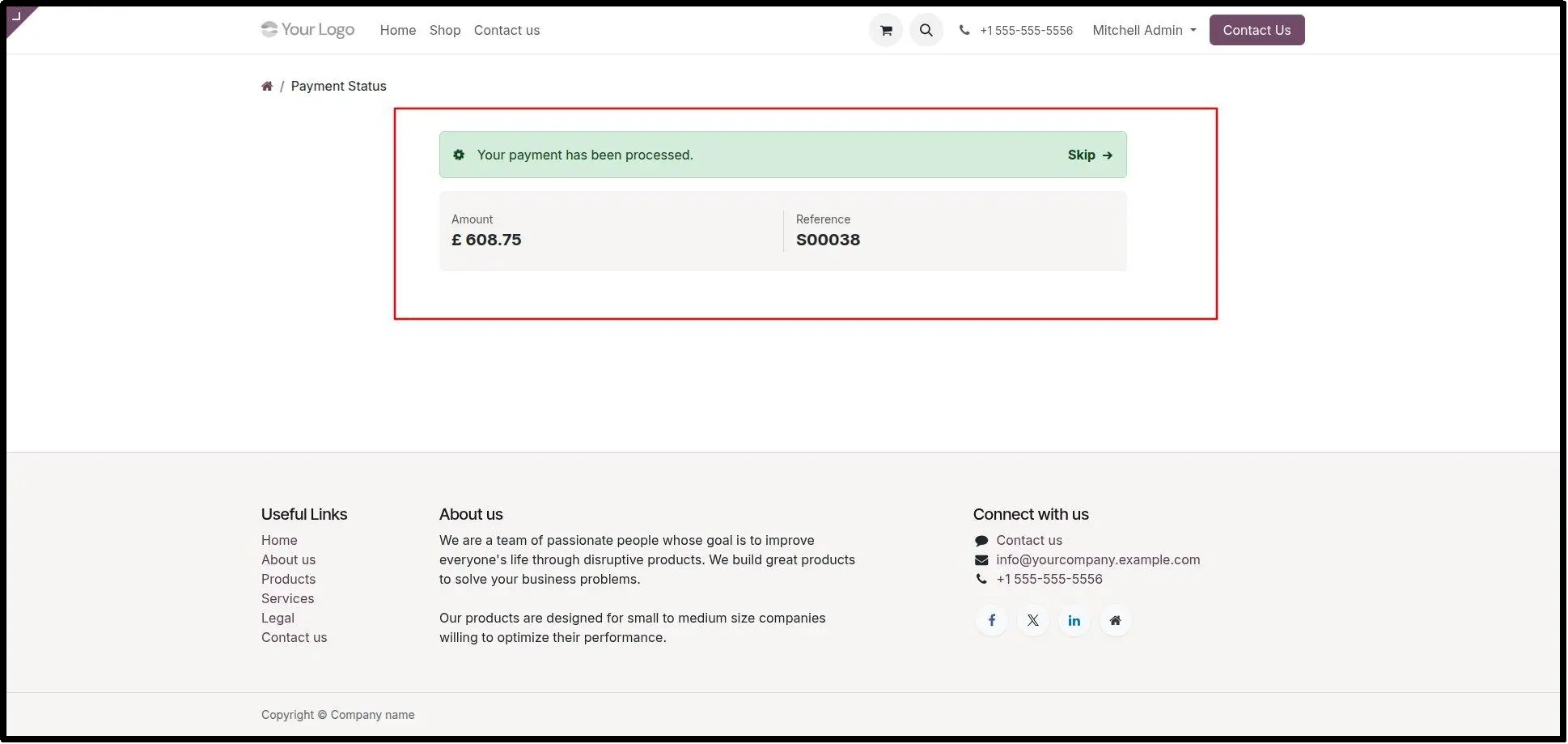The height and width of the screenshot is (744, 1568).
Task: Click 'Your payment has been processed.' message
Action: coord(585,155)
